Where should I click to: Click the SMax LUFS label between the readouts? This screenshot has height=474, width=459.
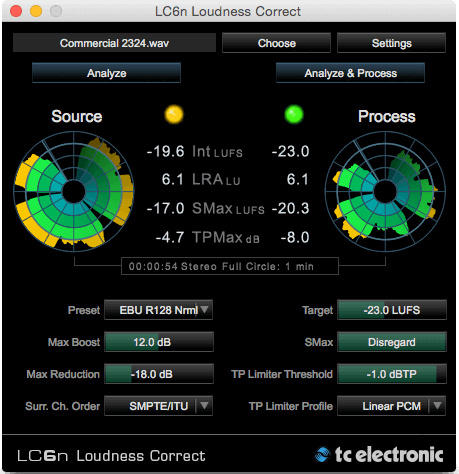(x=228, y=209)
